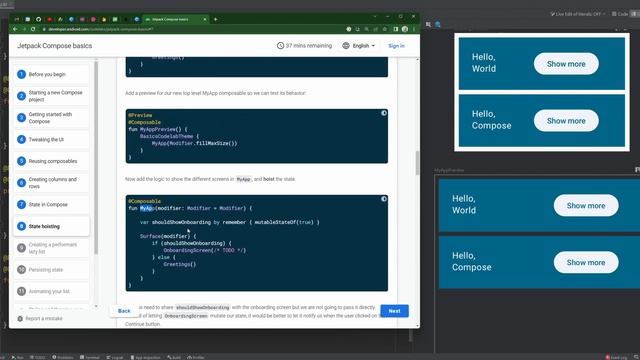Go to step 3 Getting started with Compose

pos(51,118)
